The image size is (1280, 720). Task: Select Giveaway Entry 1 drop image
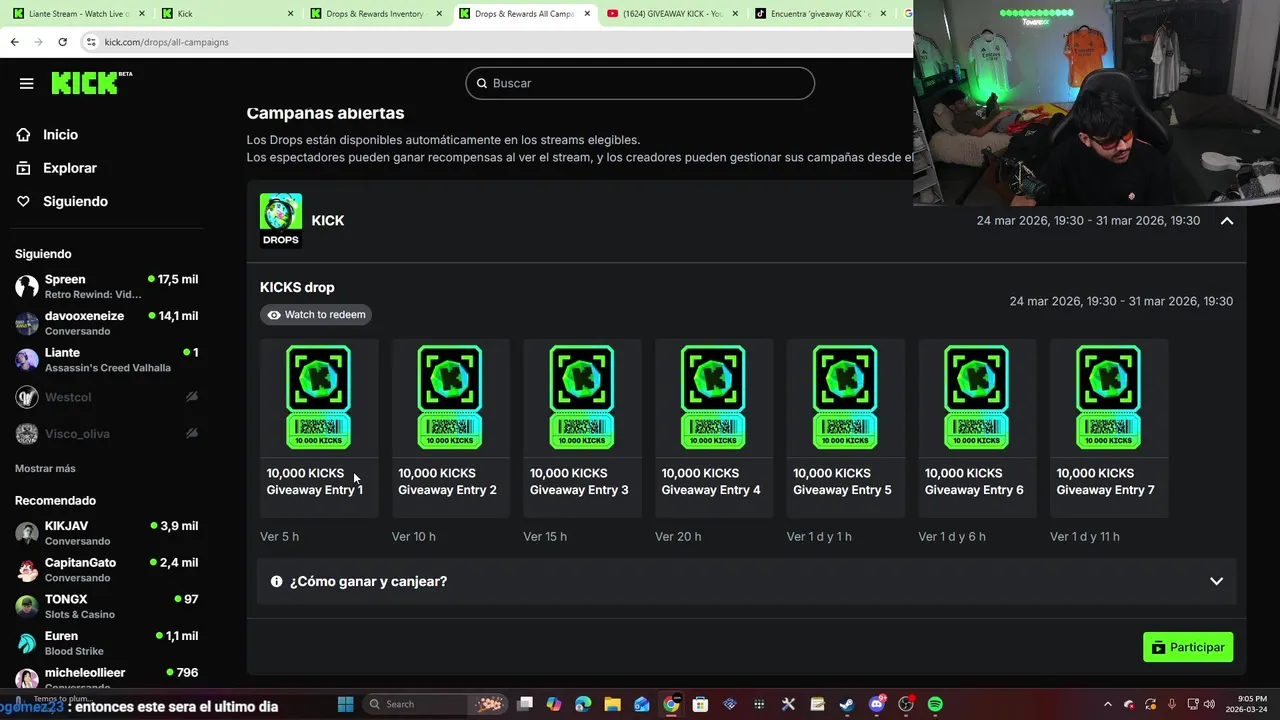[319, 397]
